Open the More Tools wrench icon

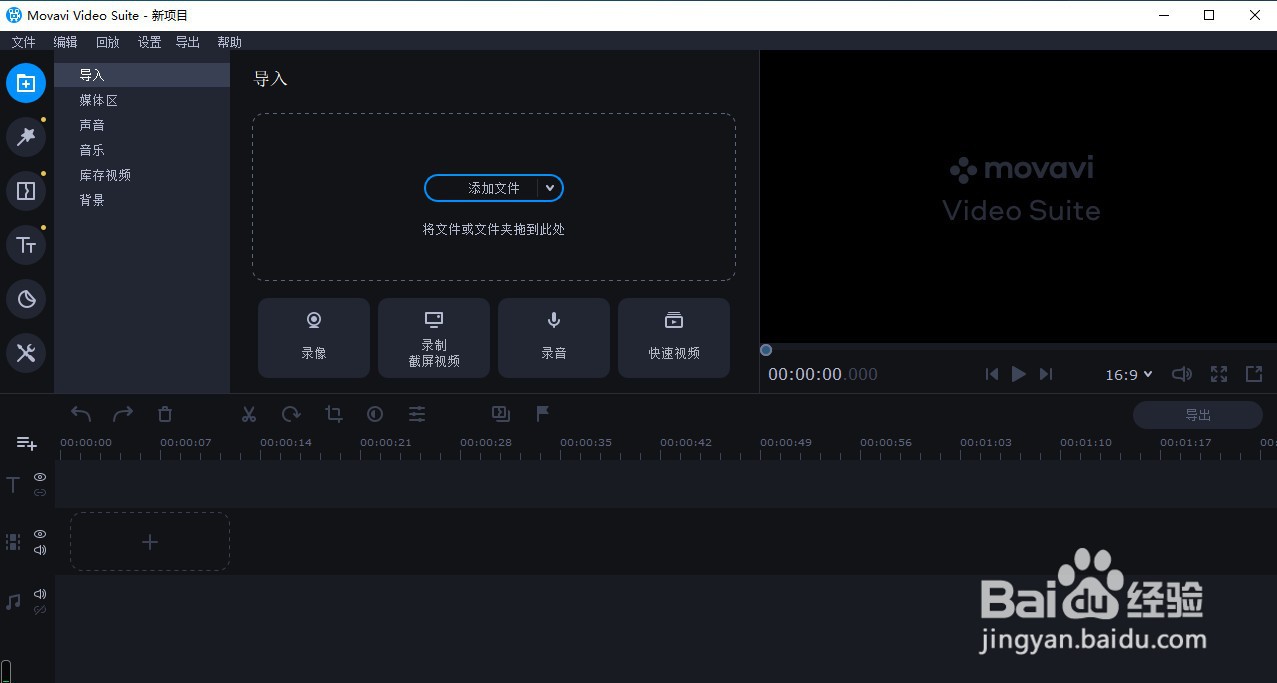(26, 353)
